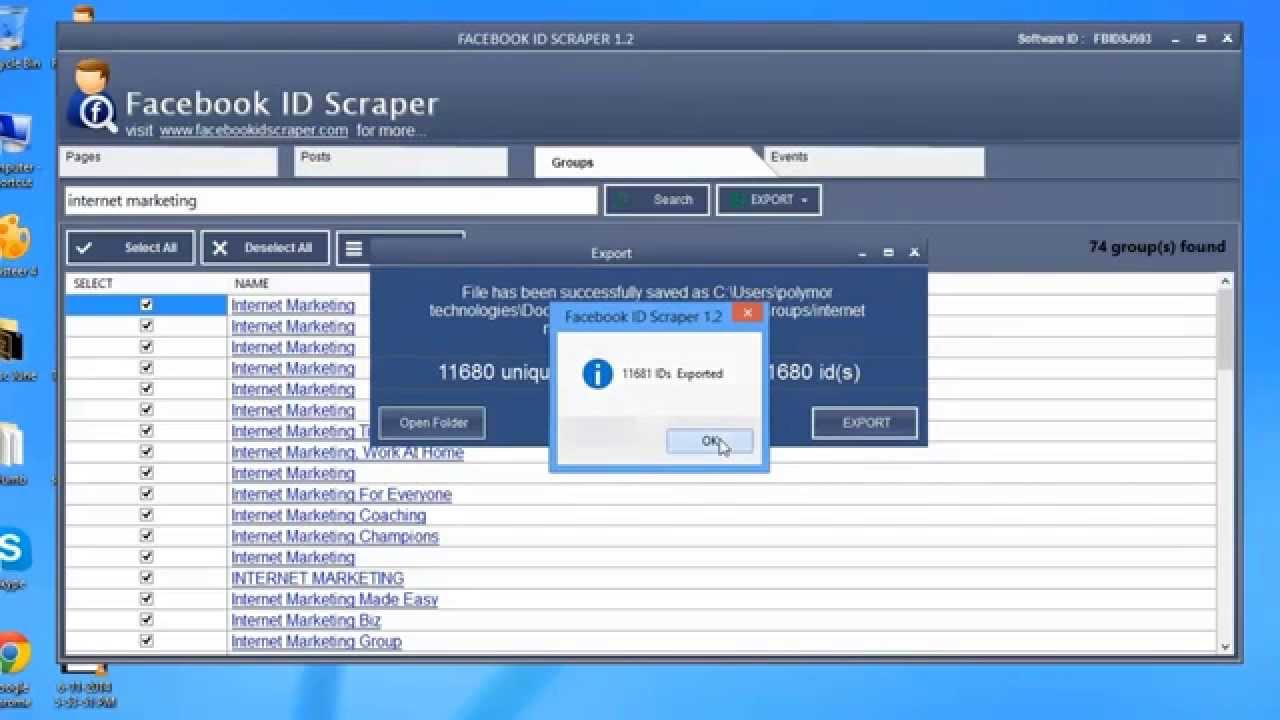The width and height of the screenshot is (1280, 720).
Task: Select the Skype desktop icon
Action: pos(14,559)
